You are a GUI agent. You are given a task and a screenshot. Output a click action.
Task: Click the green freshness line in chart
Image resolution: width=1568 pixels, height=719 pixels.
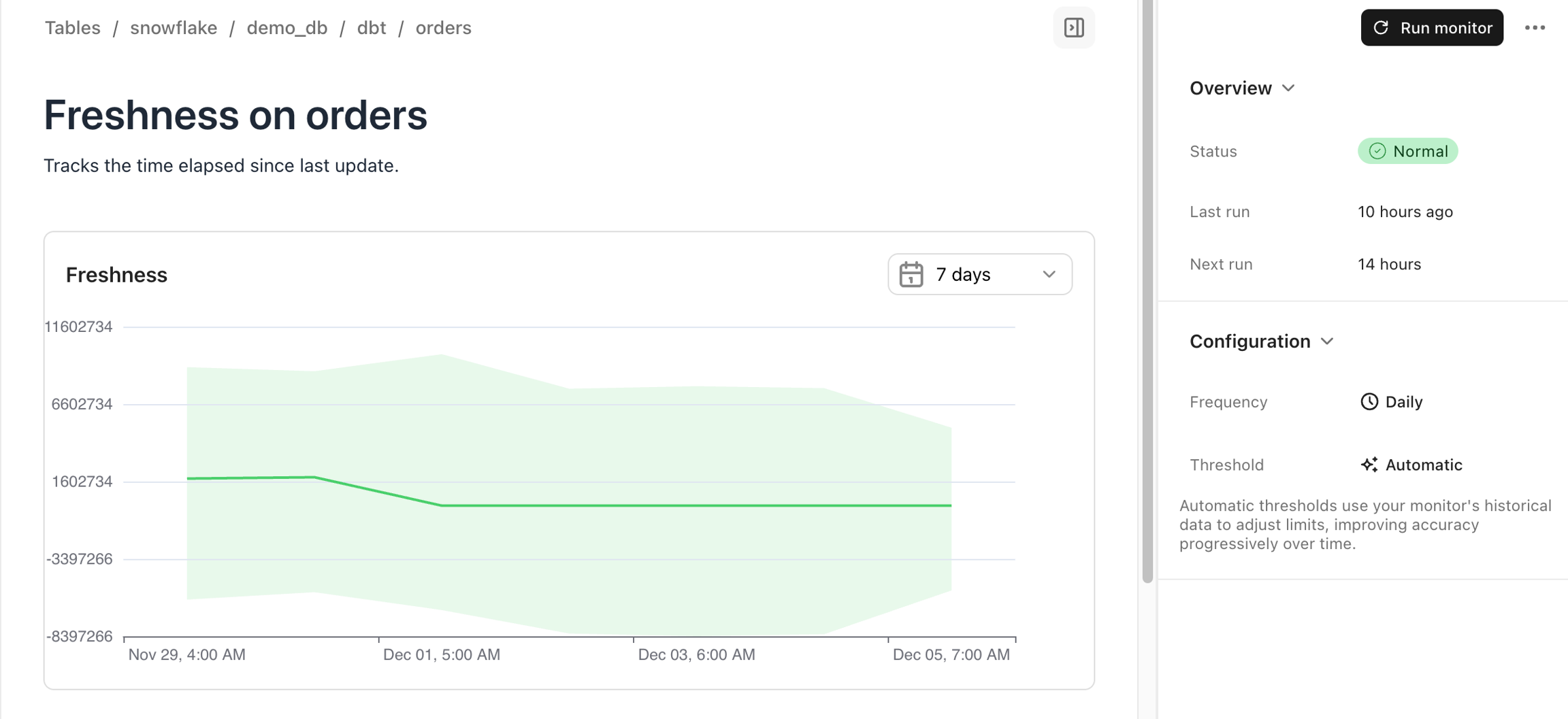coord(681,505)
